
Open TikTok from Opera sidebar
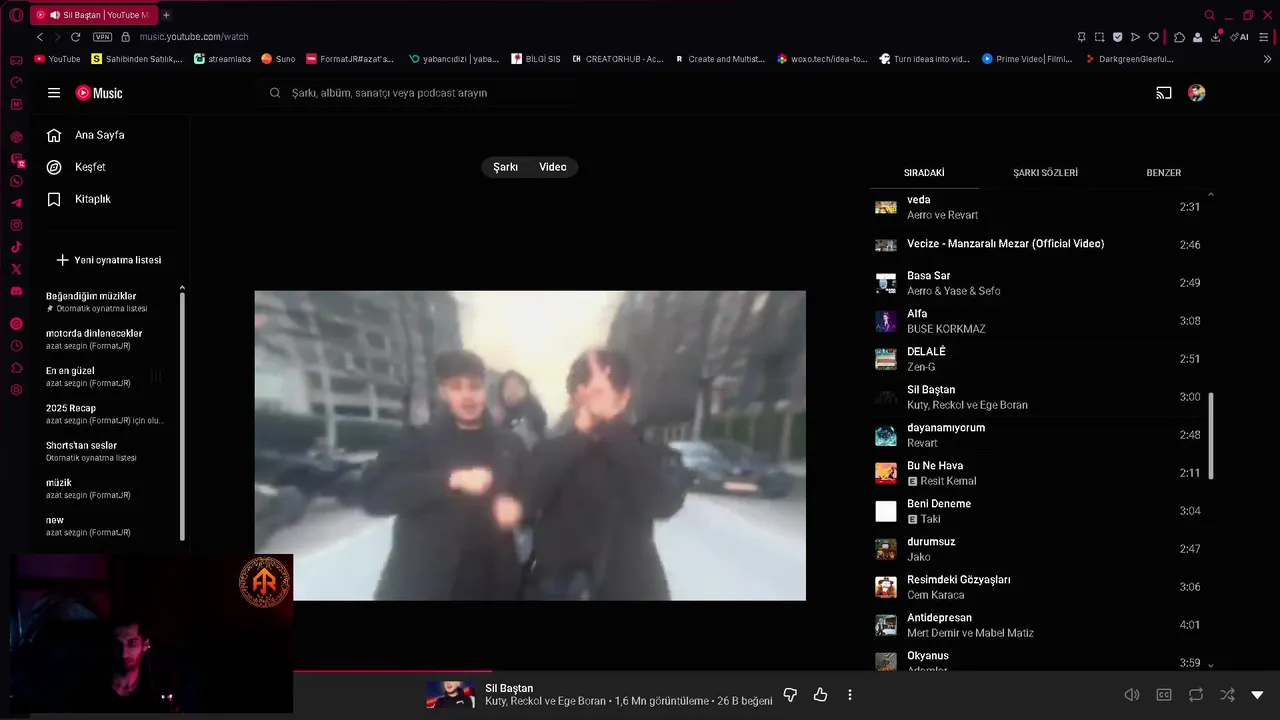click(x=16, y=247)
